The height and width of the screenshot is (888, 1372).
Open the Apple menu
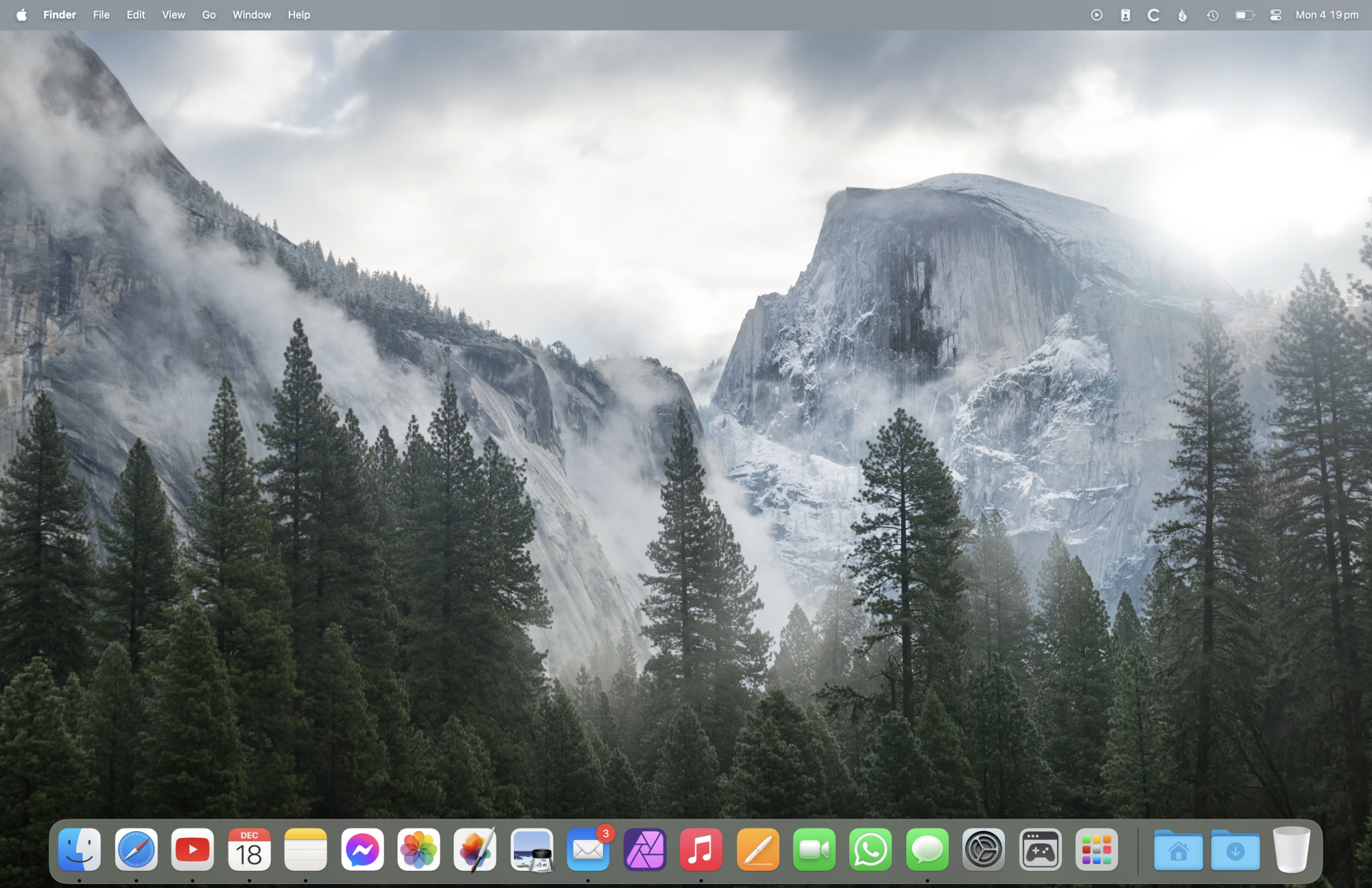pos(21,15)
